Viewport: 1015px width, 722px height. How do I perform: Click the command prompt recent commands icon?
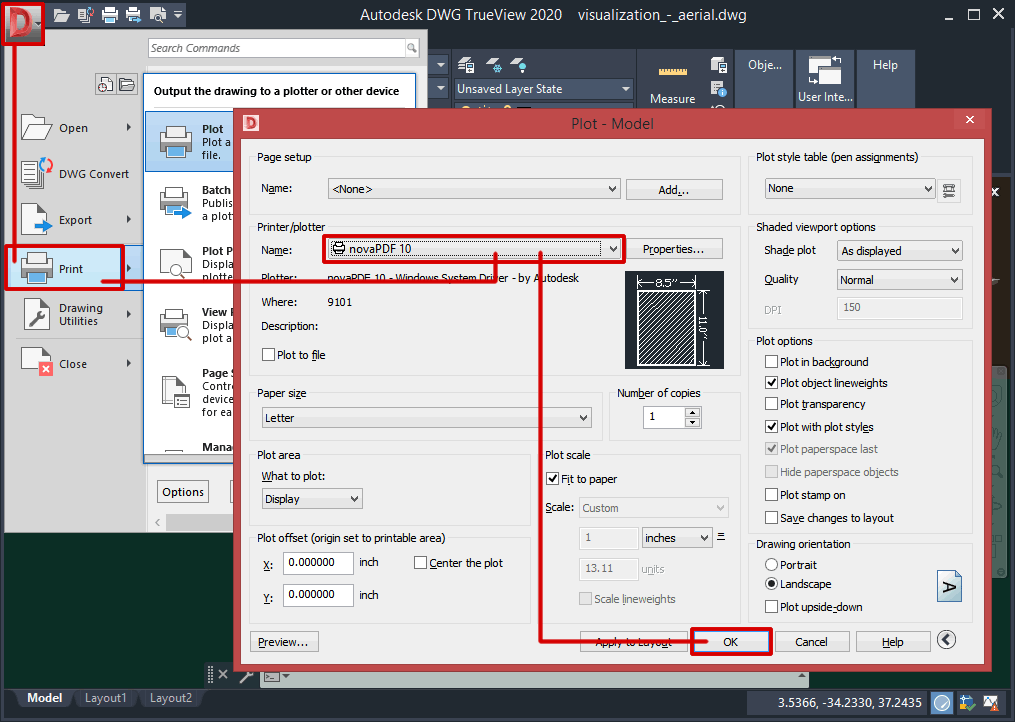tap(274, 677)
